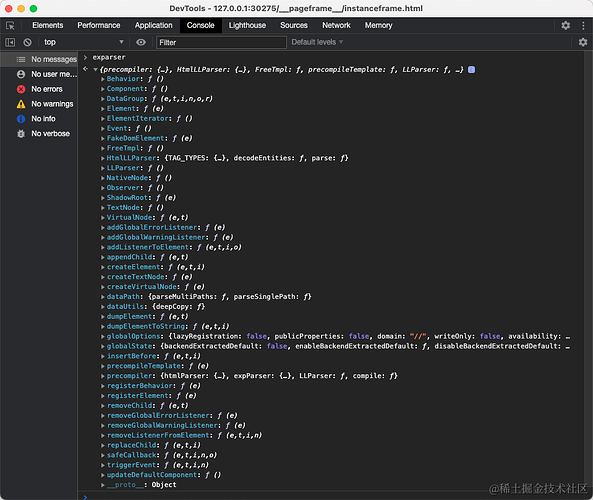
Task: Switch to the Network tab
Action: (x=336, y=25)
